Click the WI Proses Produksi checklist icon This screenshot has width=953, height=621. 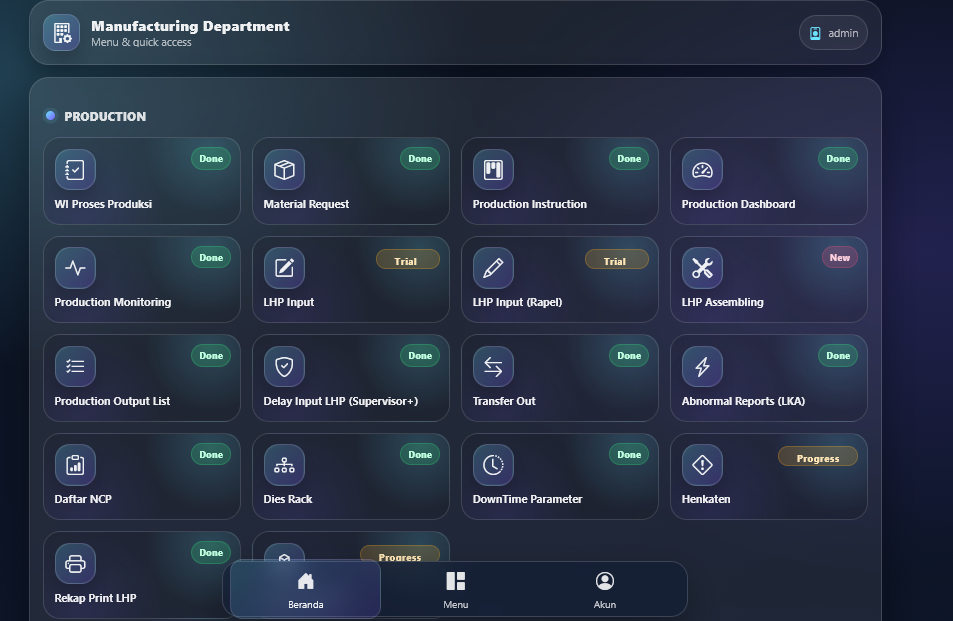75,170
